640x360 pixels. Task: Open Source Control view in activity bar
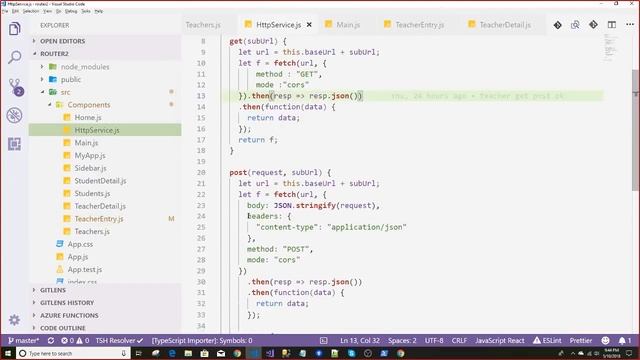click(16, 87)
